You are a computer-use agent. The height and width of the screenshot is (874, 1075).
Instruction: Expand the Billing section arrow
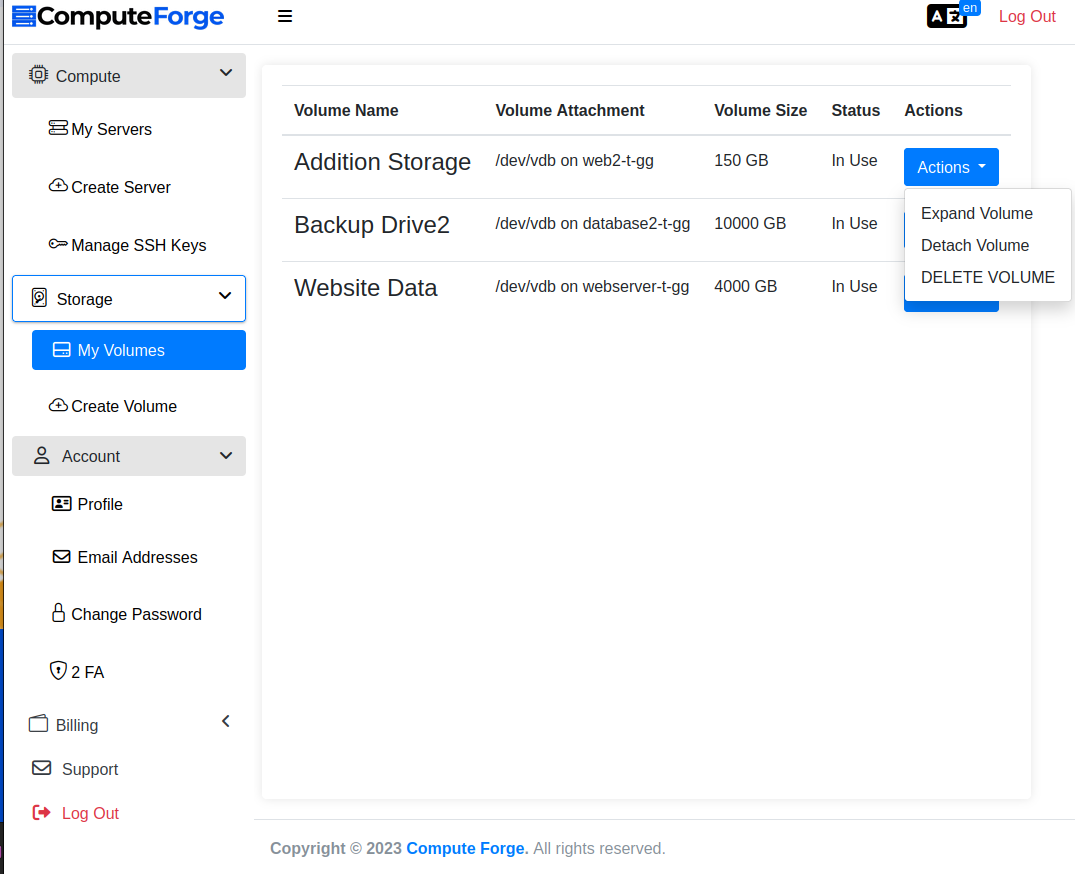point(225,721)
